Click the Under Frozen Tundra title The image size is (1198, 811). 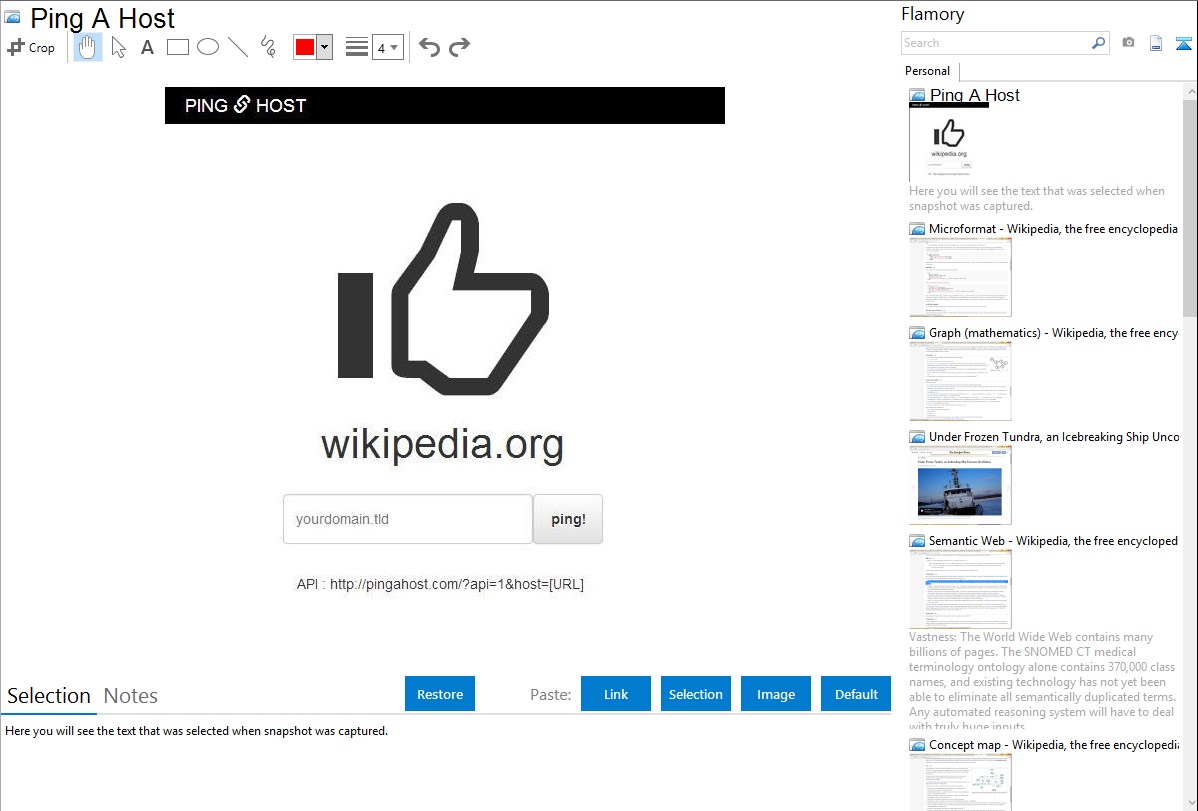pyautogui.click(x=1054, y=436)
